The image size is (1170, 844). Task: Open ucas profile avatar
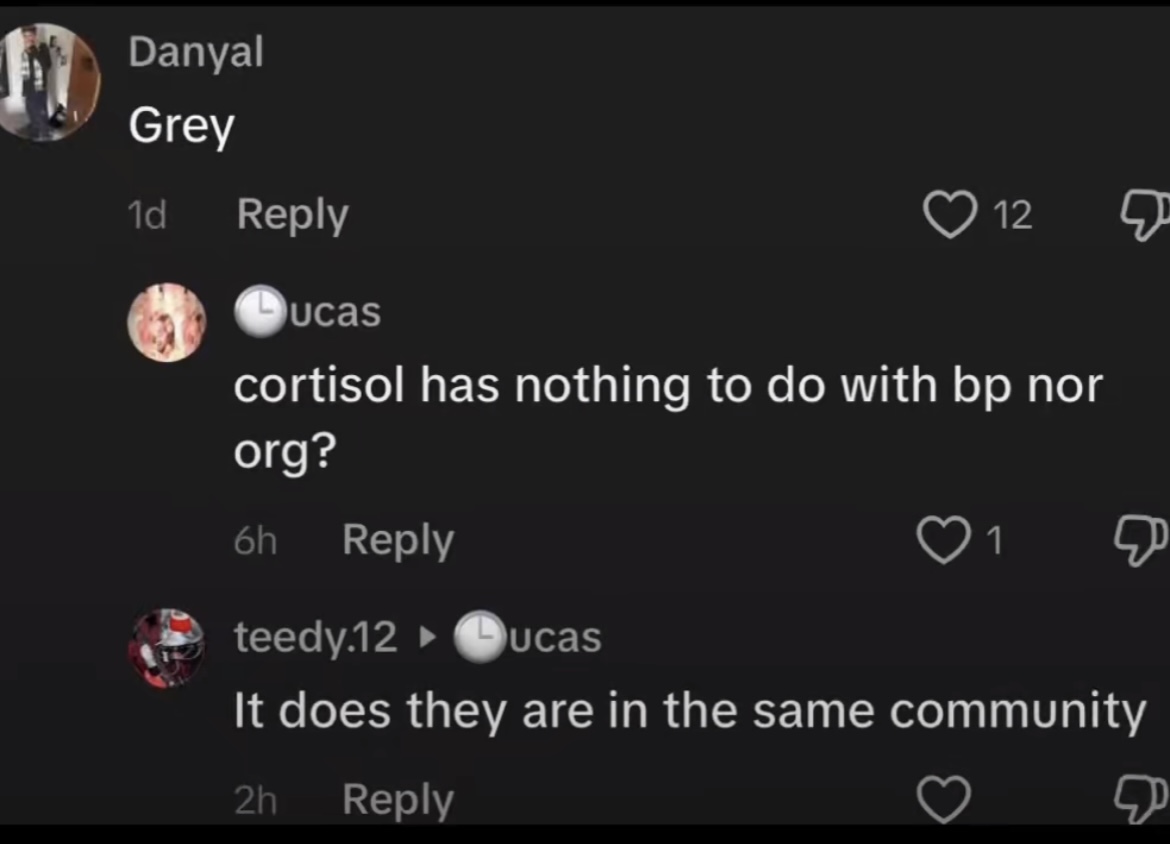(166, 322)
